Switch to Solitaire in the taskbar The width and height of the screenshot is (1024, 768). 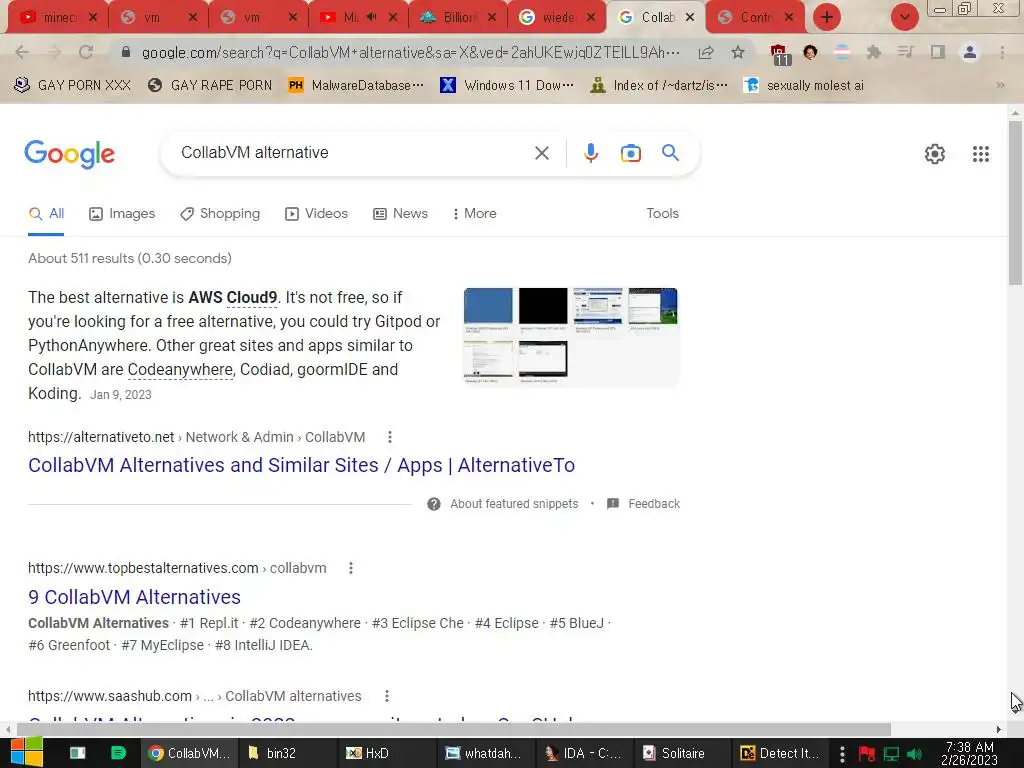[682, 753]
